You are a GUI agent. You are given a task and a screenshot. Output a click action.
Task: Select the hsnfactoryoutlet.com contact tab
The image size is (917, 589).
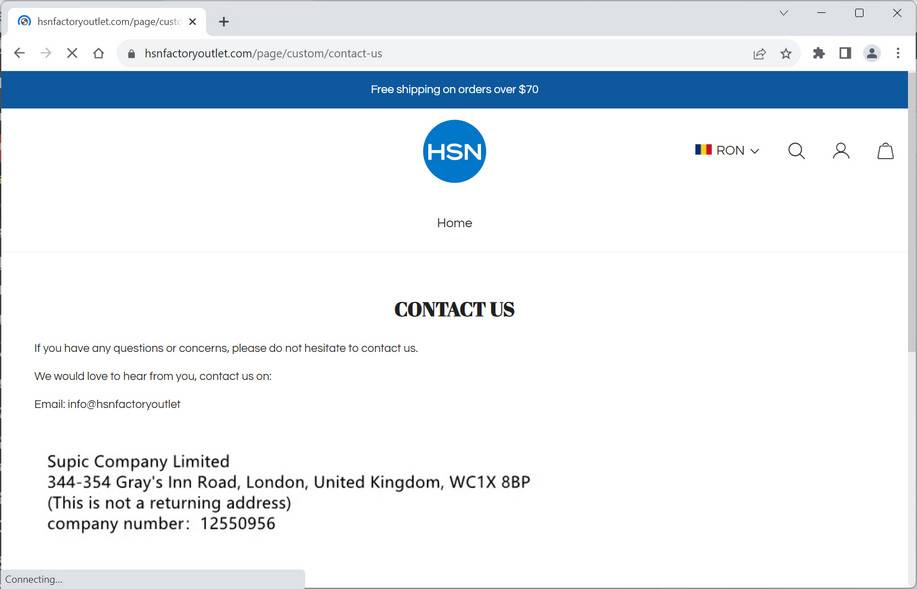point(107,22)
